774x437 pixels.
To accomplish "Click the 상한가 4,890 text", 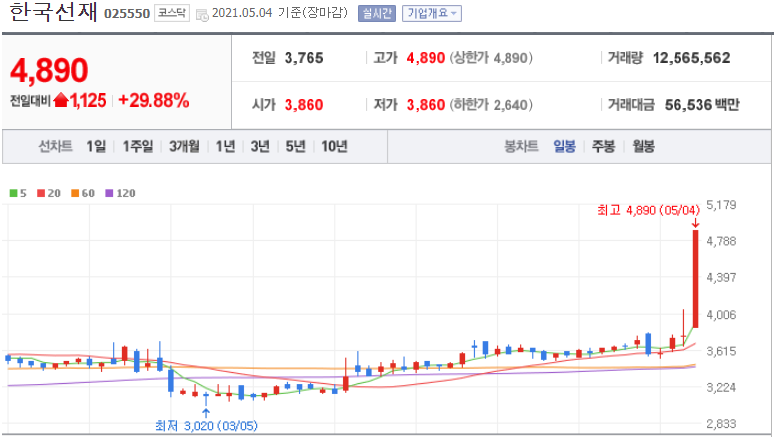I will (x=491, y=58).
